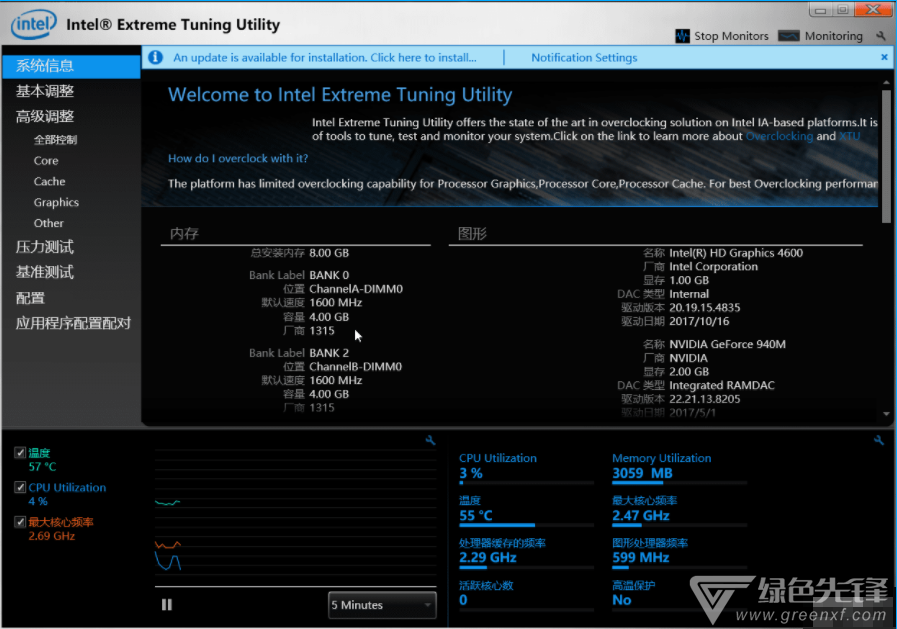Screen dimensions: 897x629
Task: Open 压力测试 page
Action: [x=45, y=247]
